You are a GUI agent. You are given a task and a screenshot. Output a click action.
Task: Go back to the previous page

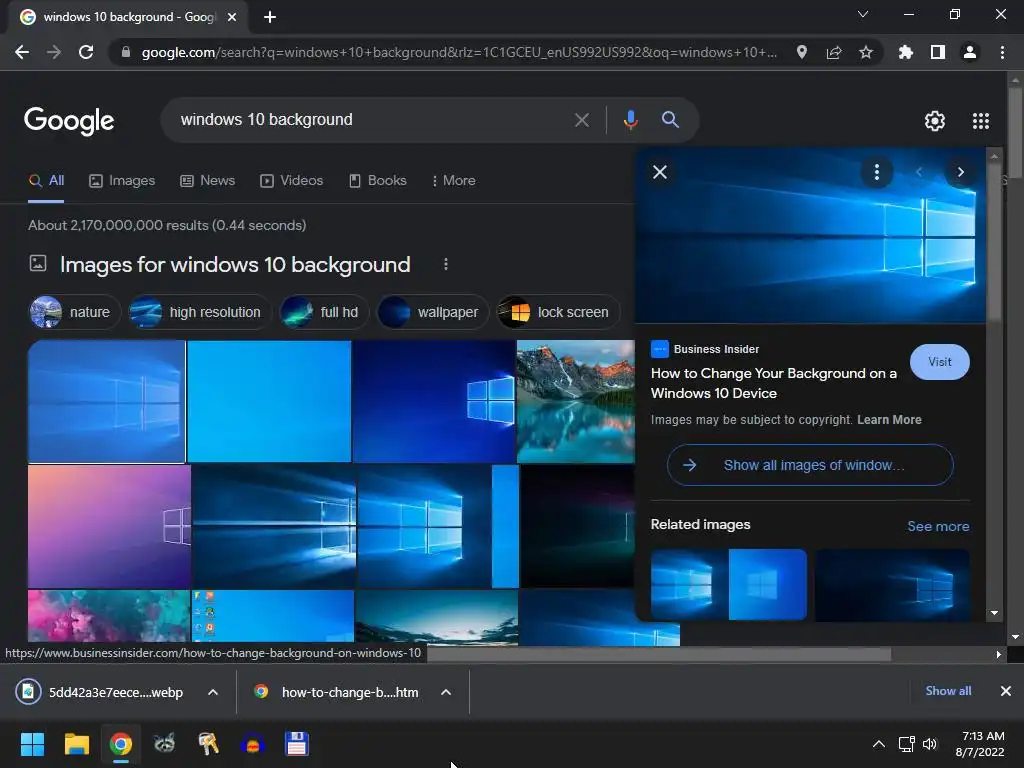22,52
